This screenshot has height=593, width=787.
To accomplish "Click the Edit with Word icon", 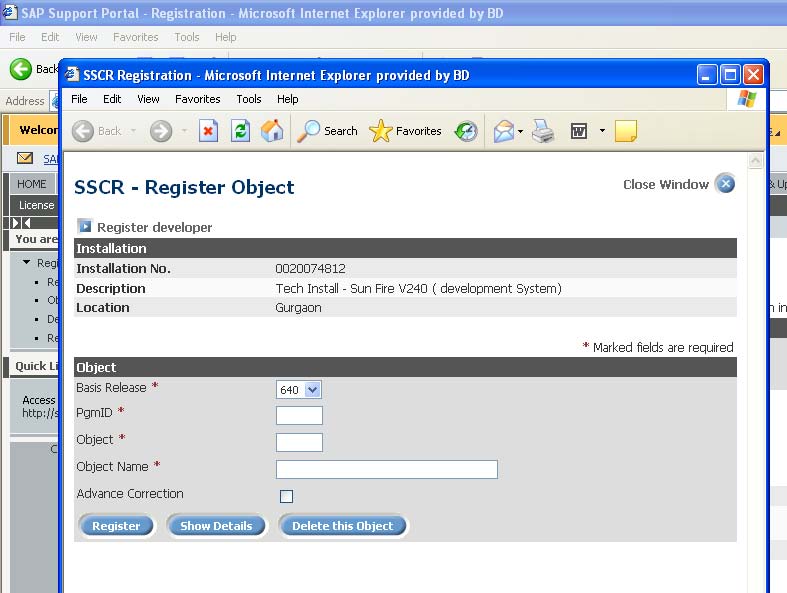I will (579, 132).
